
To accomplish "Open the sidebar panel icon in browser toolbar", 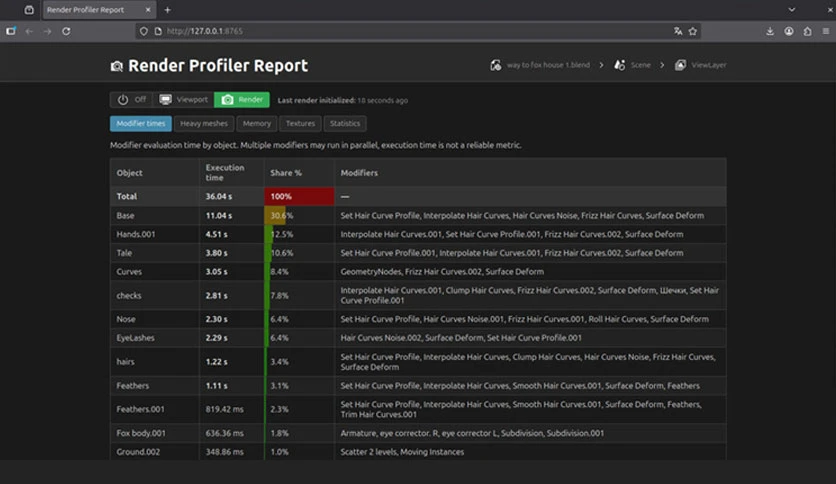I will (11, 31).
